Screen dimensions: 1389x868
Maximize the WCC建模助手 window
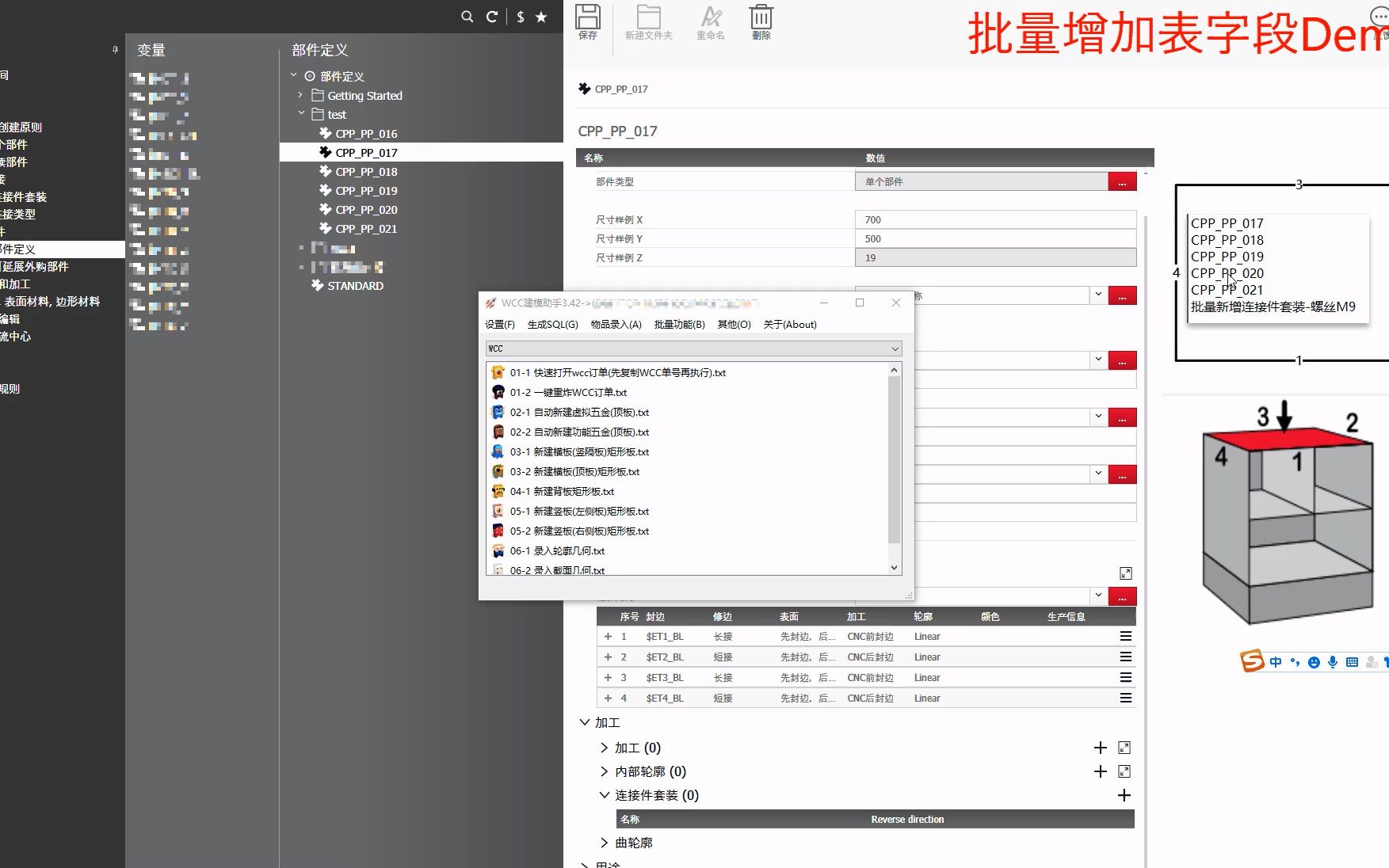860,303
